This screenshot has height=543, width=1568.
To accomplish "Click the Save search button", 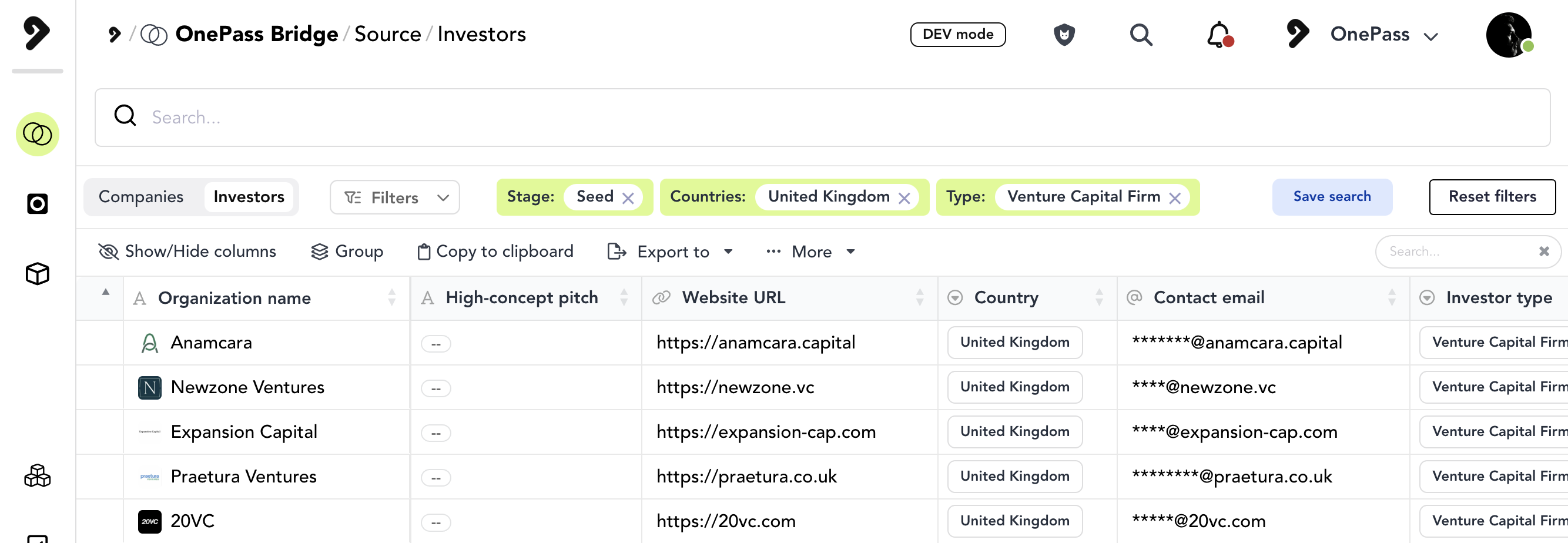I will coord(1331,197).
